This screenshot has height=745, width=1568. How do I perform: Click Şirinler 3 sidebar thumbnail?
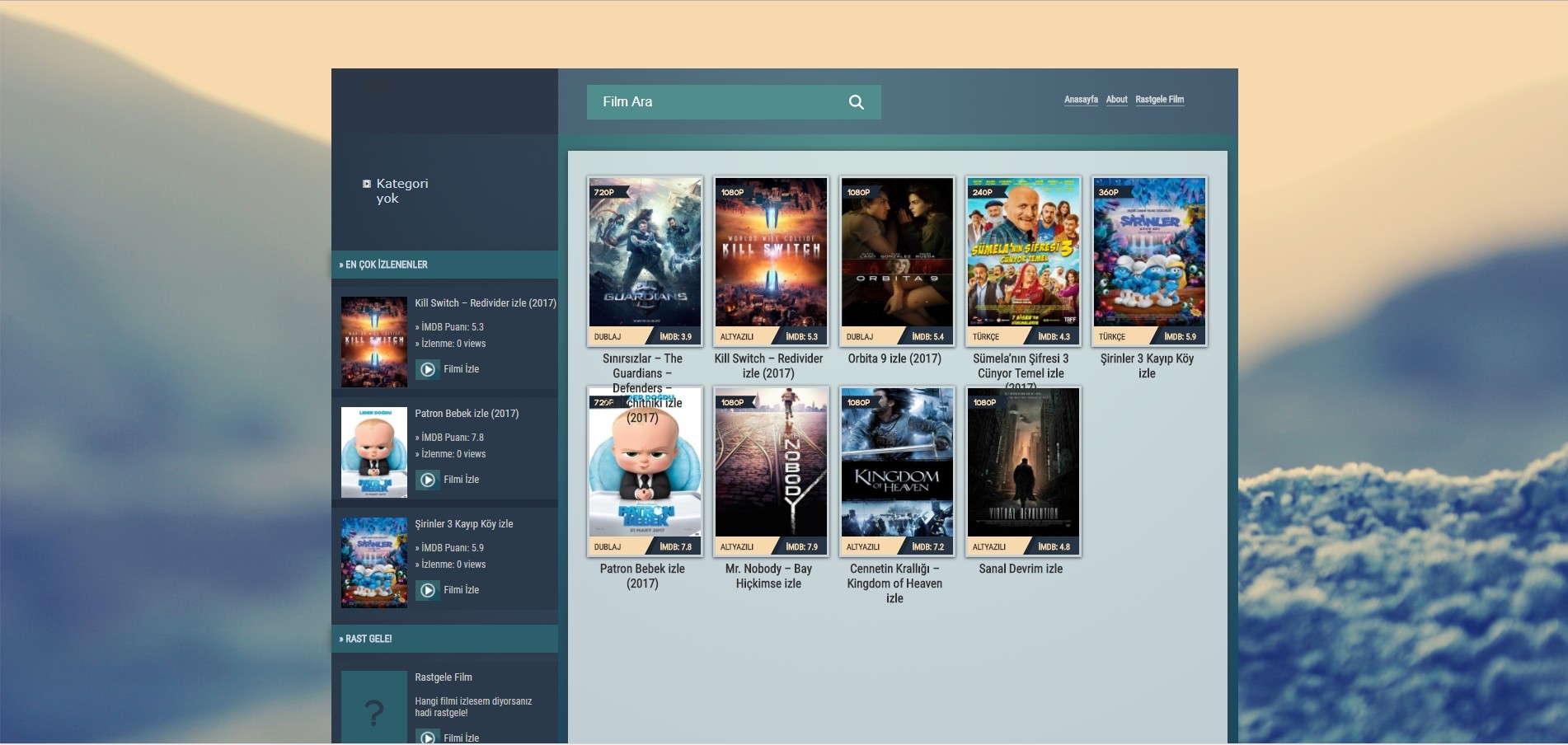click(374, 563)
